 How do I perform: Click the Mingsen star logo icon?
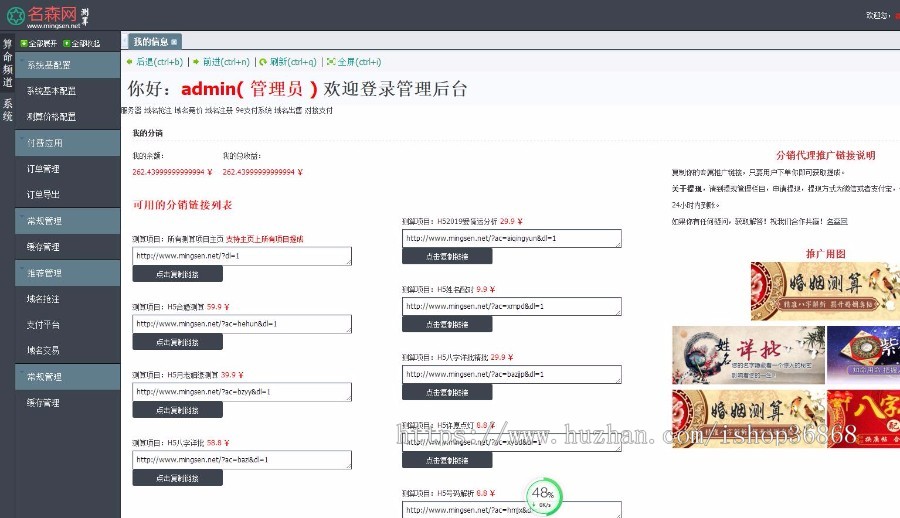tap(15, 16)
